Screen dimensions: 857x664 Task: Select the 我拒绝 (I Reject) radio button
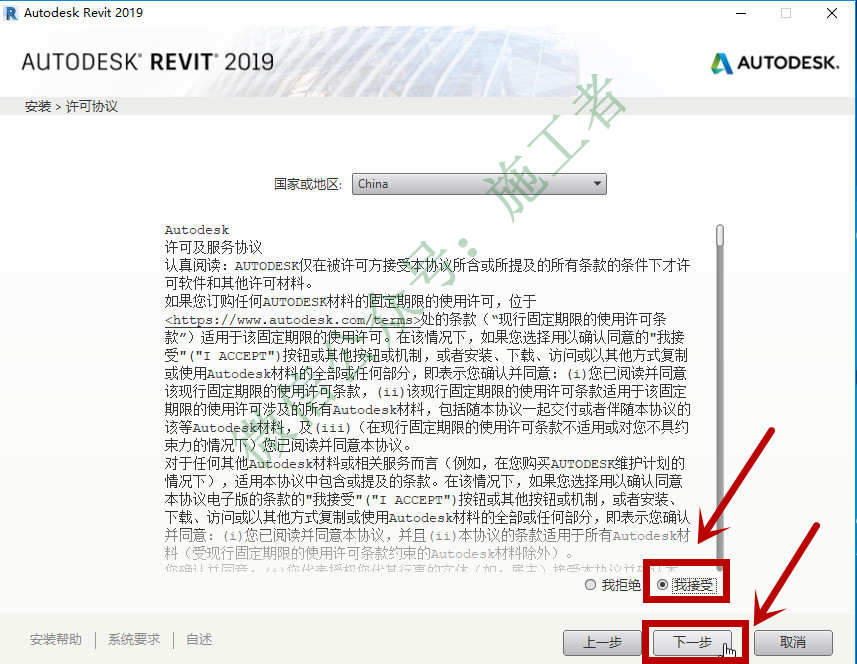(590, 585)
